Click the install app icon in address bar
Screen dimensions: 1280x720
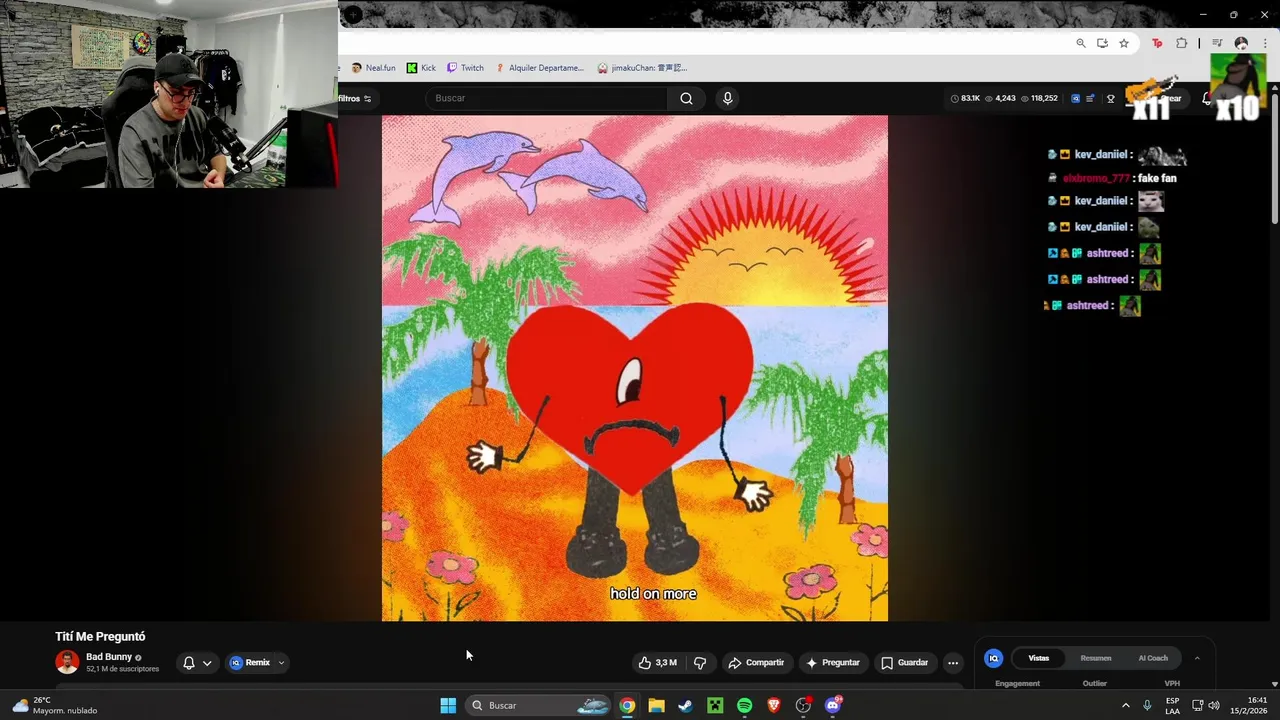pyautogui.click(x=1102, y=43)
